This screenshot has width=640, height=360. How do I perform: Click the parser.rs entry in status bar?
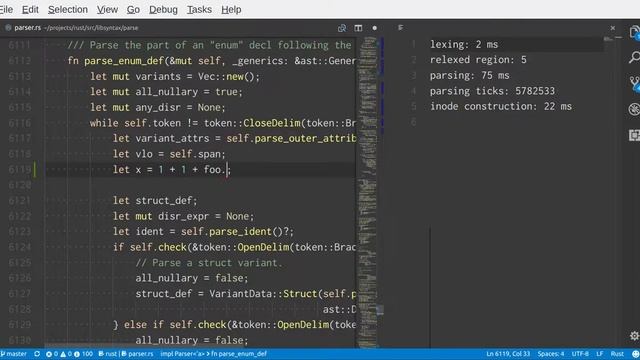pos(137,354)
